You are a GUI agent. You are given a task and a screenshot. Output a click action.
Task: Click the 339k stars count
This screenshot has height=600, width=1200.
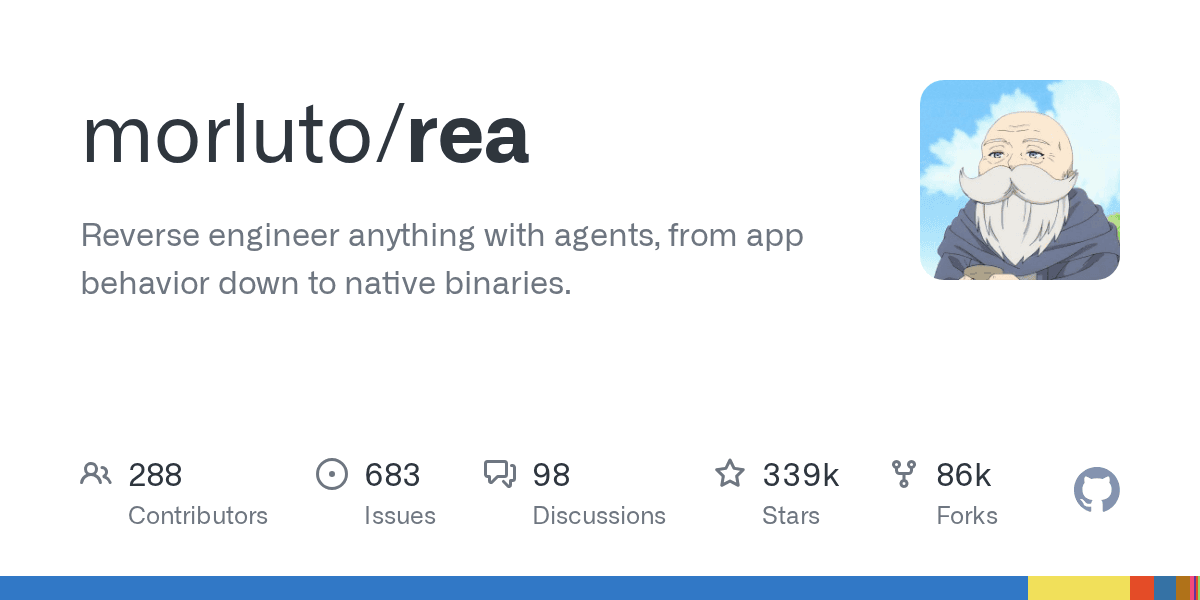[x=800, y=475]
